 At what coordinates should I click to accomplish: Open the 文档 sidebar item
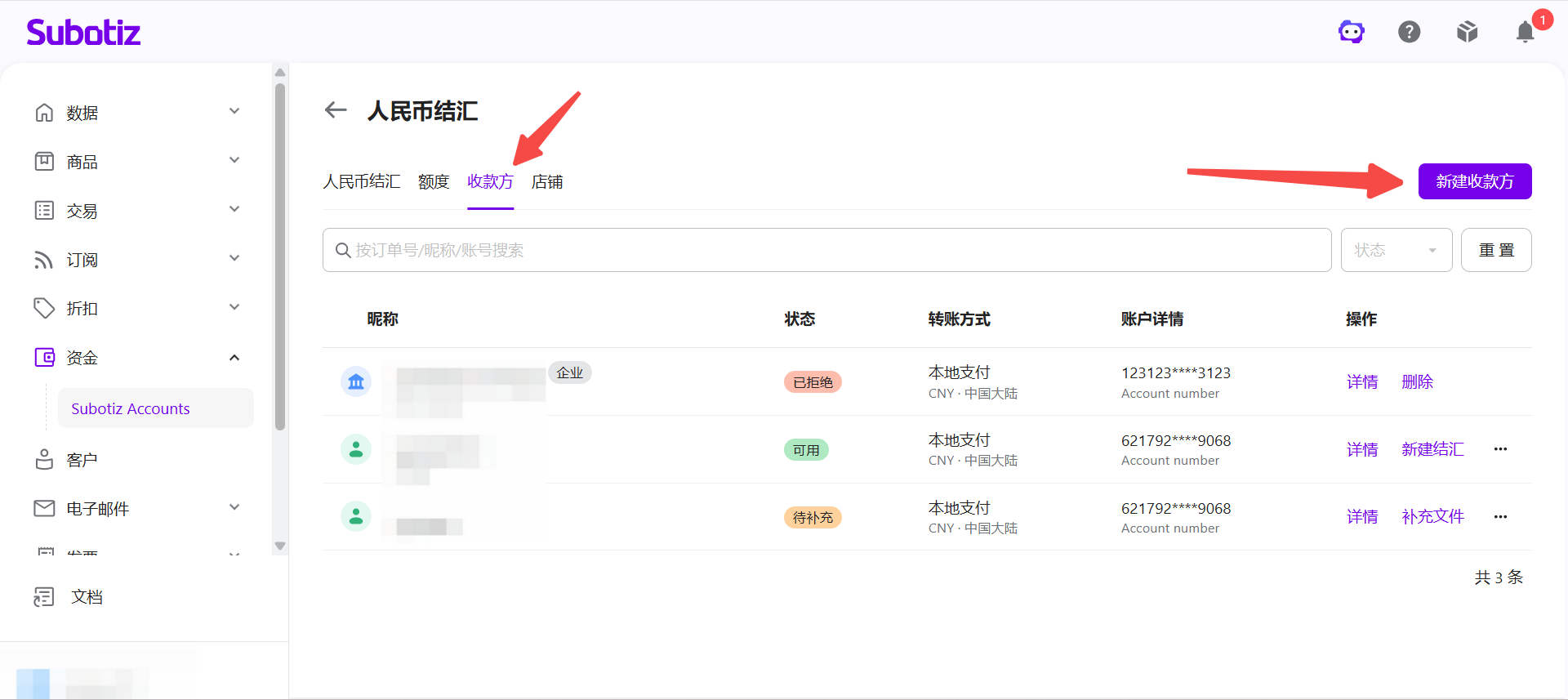coord(87,597)
